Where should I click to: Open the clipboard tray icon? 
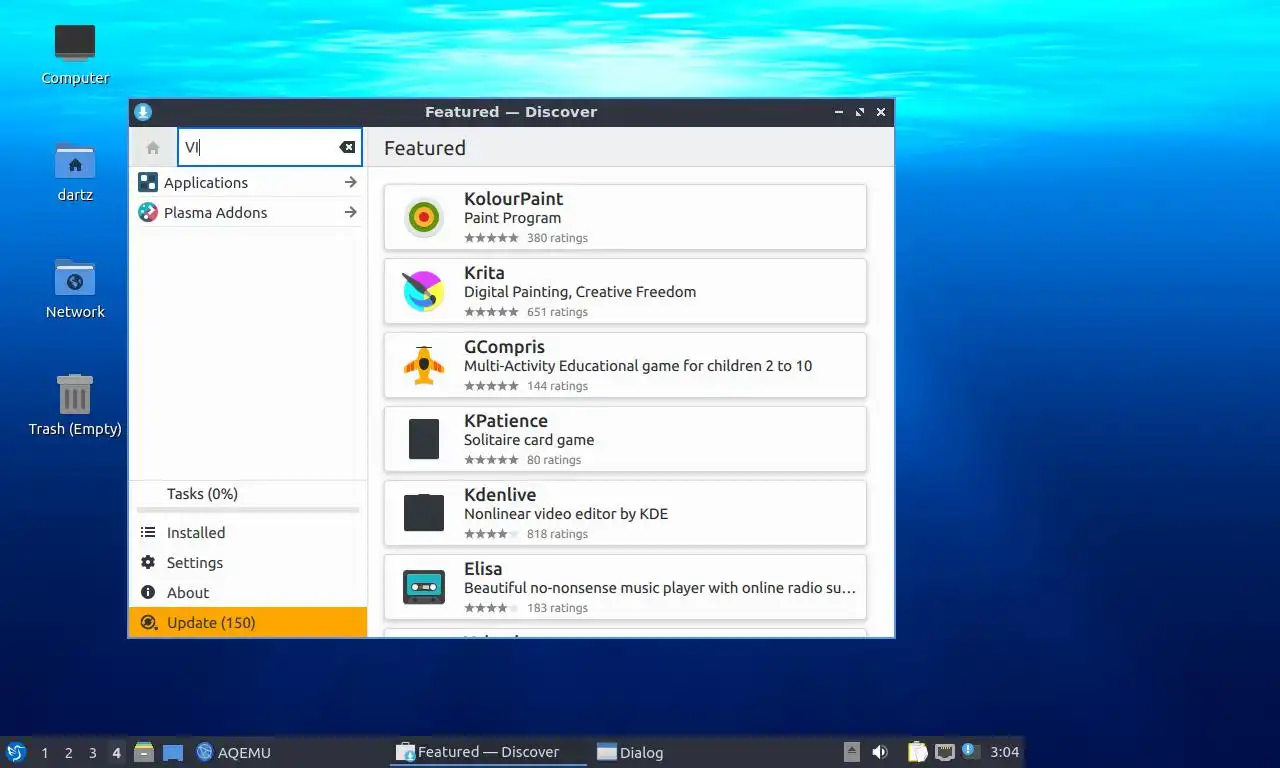(x=918, y=752)
